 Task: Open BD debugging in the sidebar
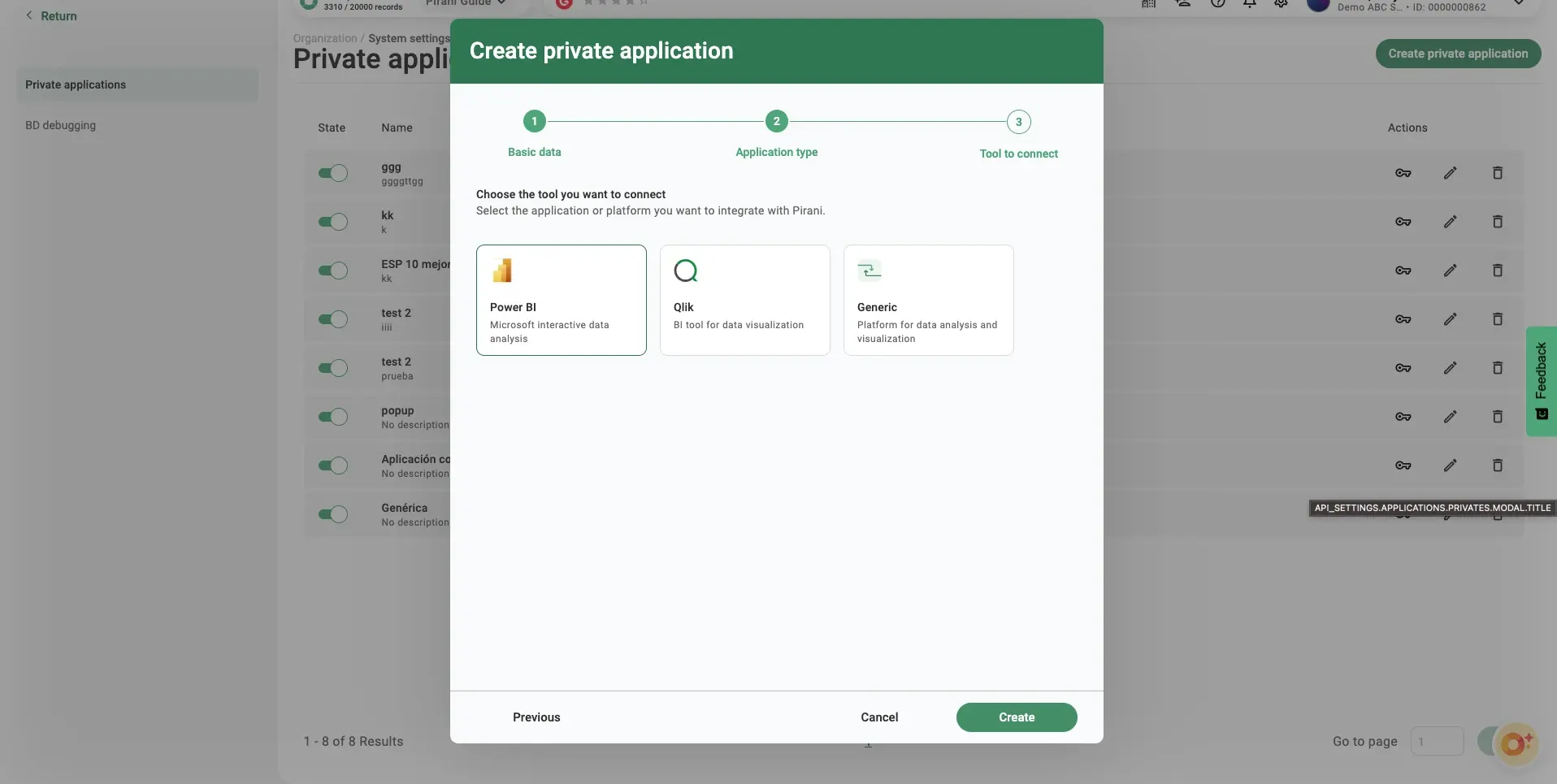click(61, 125)
